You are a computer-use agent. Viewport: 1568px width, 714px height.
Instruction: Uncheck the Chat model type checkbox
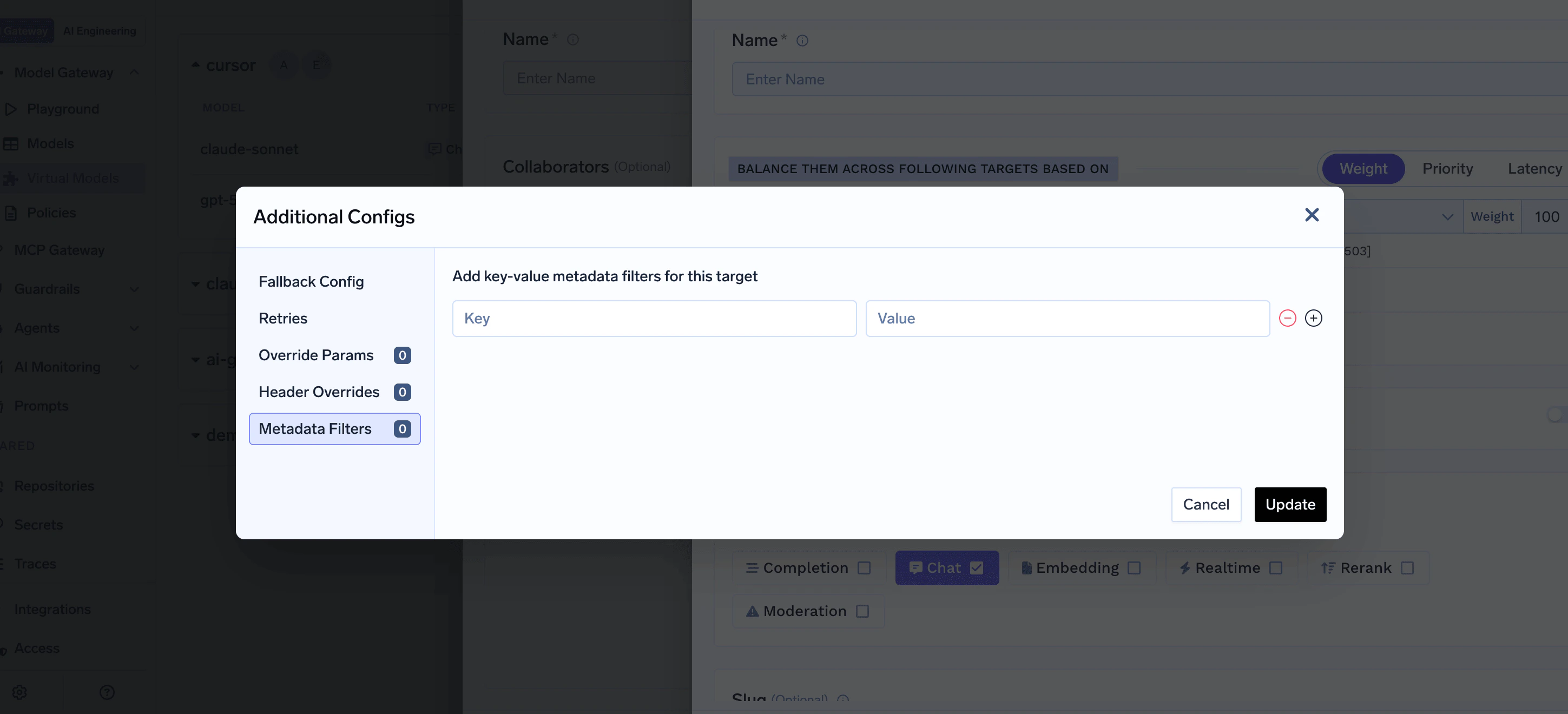pyautogui.click(x=976, y=568)
